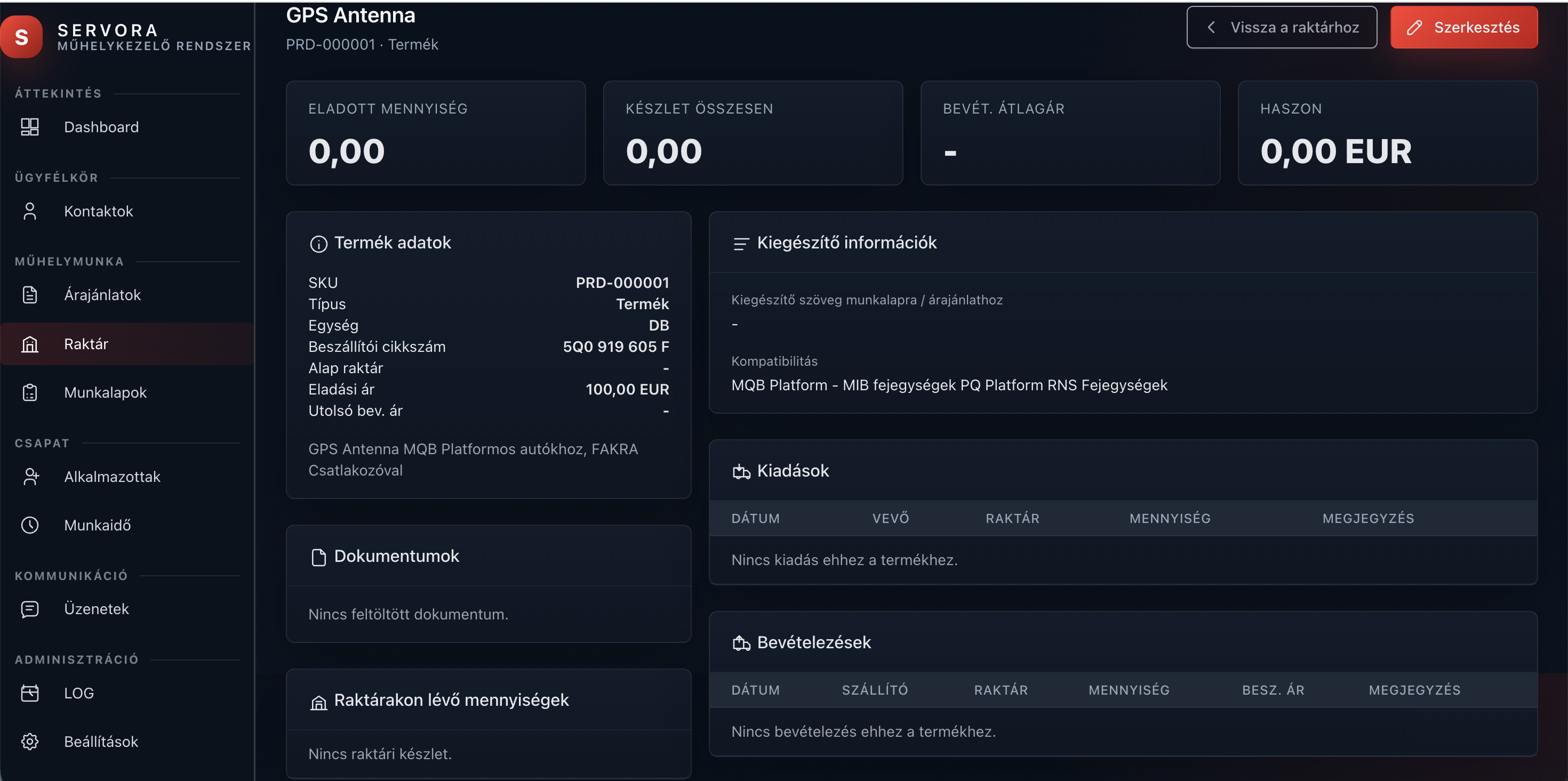Viewport: 1568px width, 781px height.
Task: Click the Üzenetek message icon
Action: (30, 609)
